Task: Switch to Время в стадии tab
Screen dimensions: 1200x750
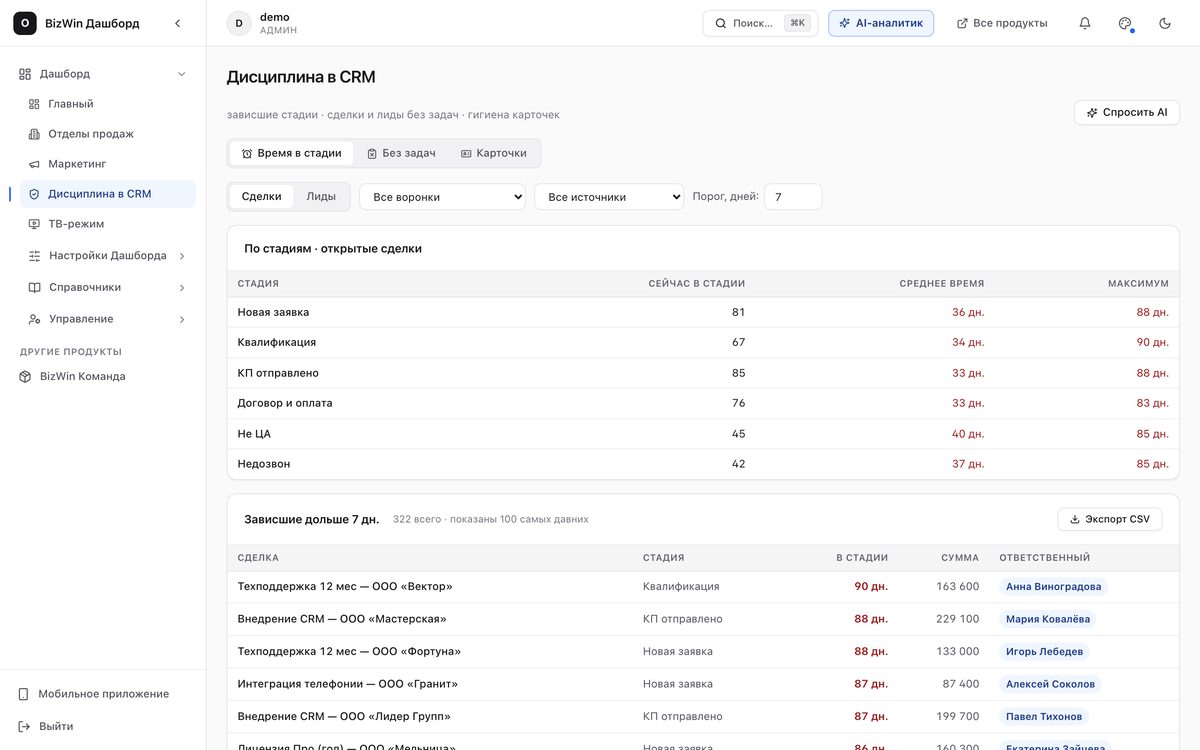Action: 291,153
